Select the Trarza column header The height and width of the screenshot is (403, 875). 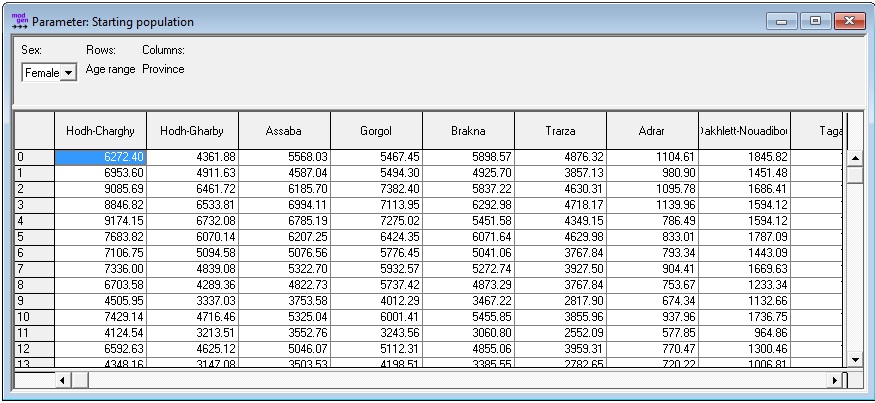click(x=560, y=131)
